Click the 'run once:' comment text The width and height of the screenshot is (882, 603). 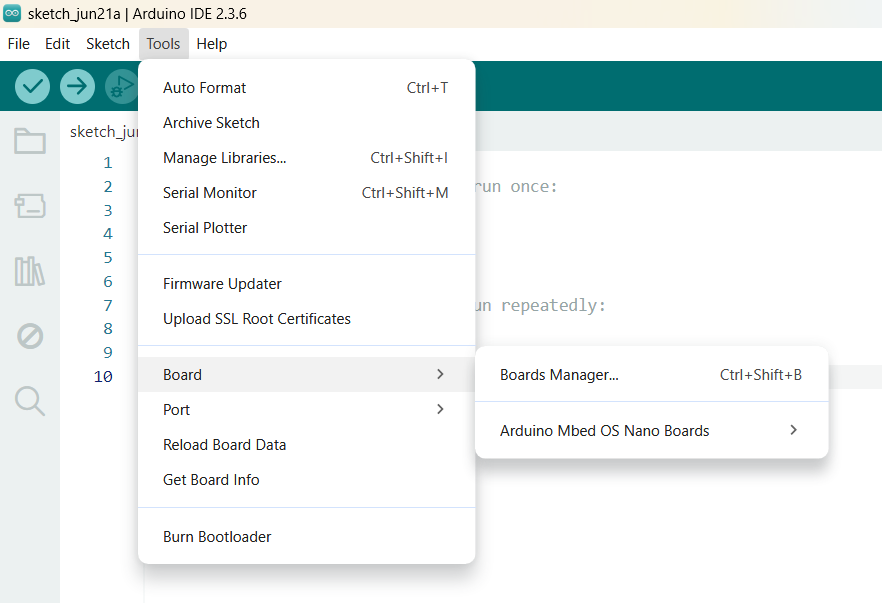[x=516, y=186]
